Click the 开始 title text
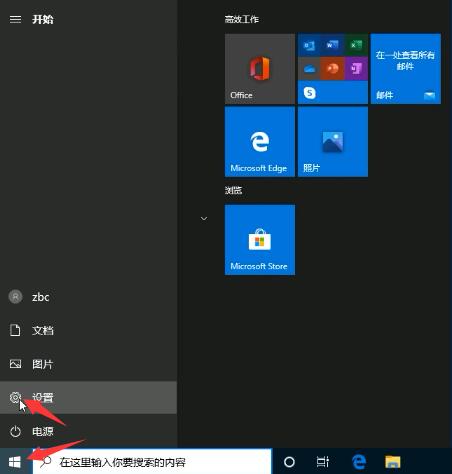 (43, 19)
